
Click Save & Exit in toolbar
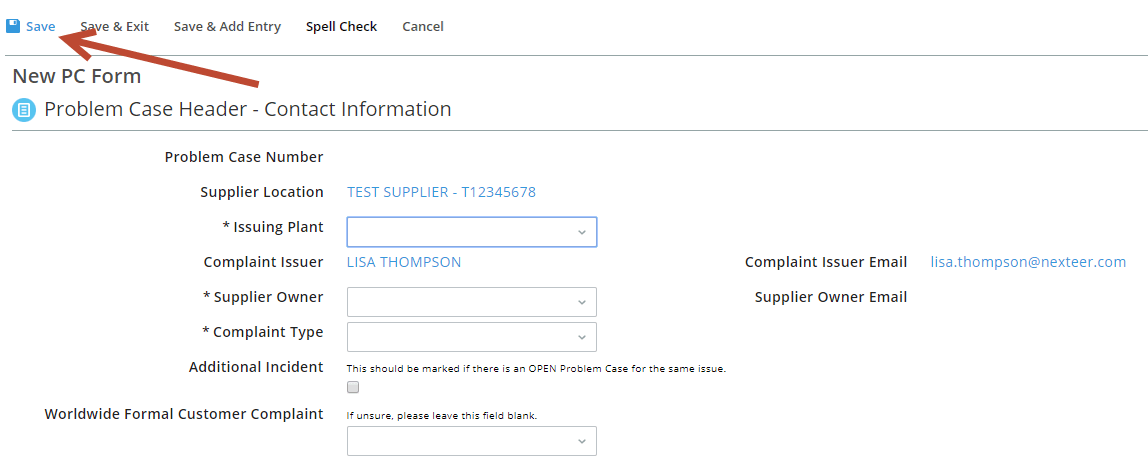coord(114,26)
